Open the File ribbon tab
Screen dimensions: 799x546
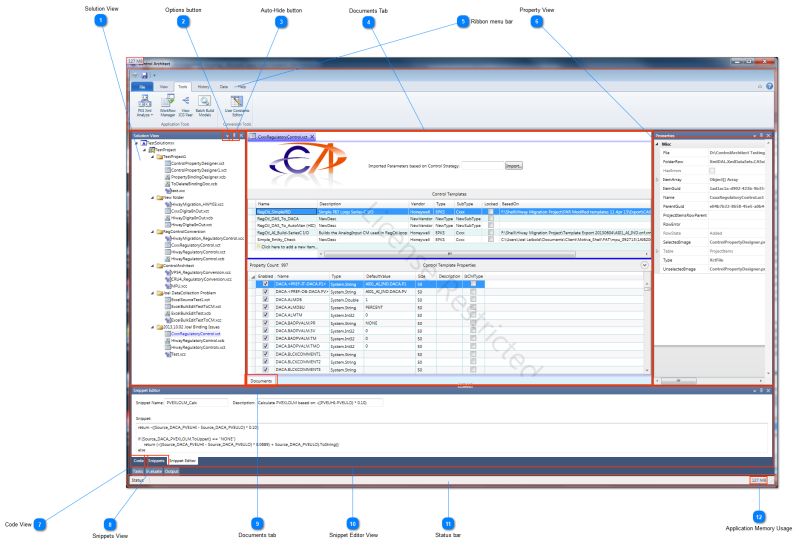pyautogui.click(x=142, y=87)
